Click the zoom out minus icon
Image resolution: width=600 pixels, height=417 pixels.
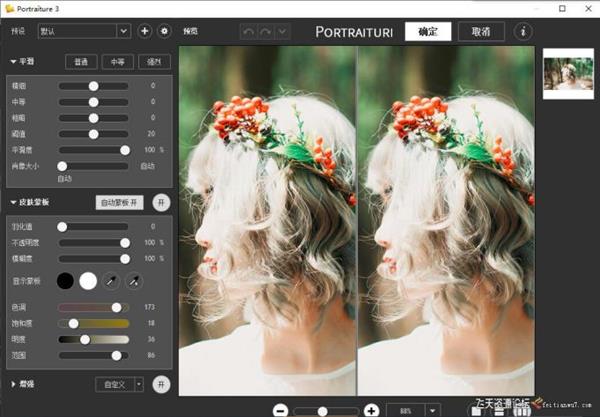280,410
